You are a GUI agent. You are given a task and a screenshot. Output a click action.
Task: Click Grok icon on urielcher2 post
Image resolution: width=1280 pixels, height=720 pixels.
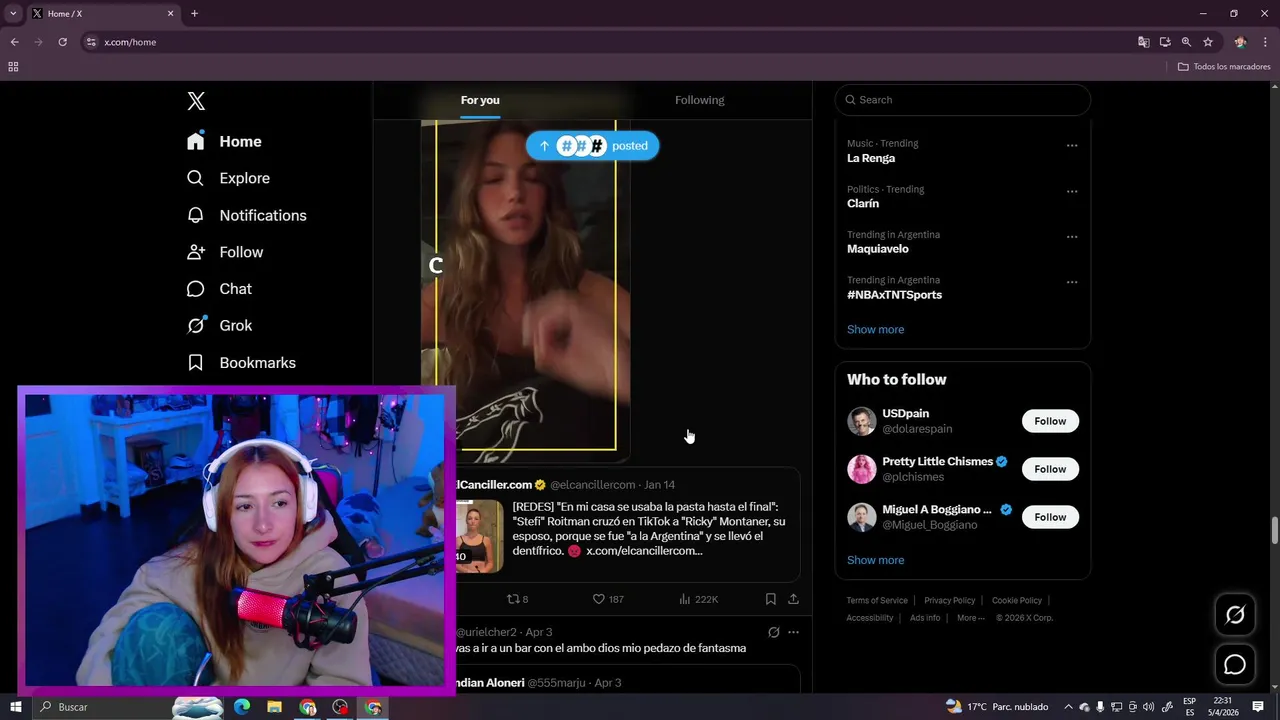point(773,632)
